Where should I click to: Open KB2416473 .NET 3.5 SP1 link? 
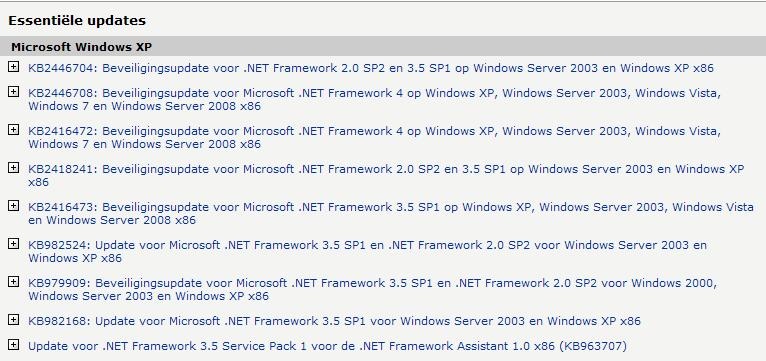391,213
